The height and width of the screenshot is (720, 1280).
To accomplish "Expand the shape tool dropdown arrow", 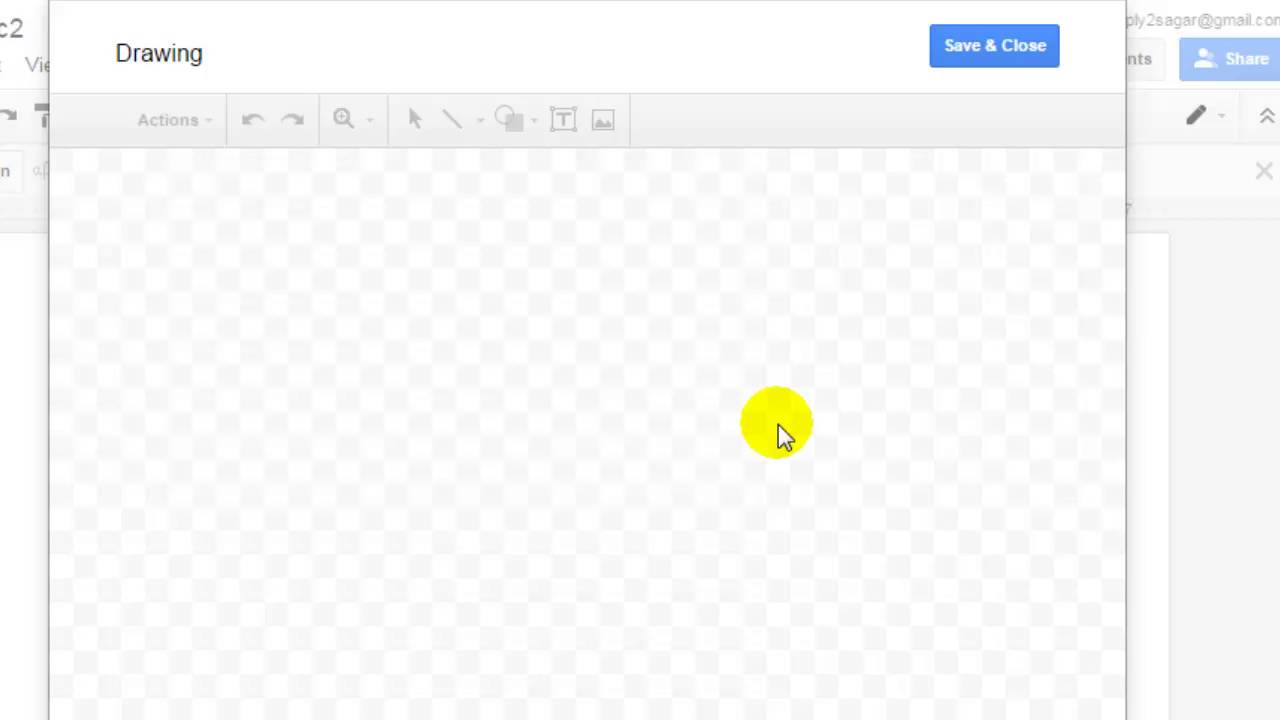I will [x=533, y=119].
